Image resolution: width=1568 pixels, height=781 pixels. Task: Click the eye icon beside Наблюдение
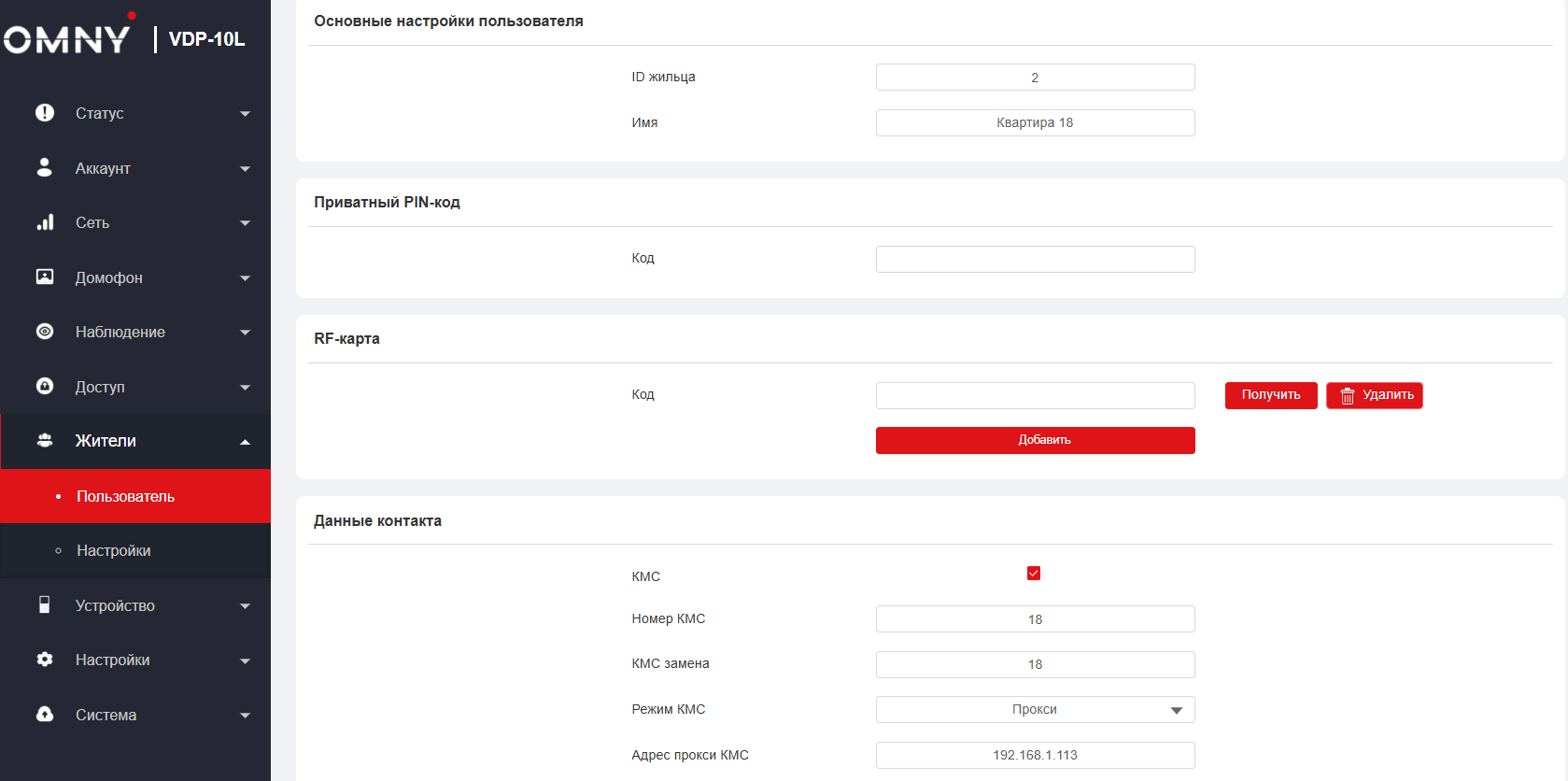pyautogui.click(x=44, y=332)
